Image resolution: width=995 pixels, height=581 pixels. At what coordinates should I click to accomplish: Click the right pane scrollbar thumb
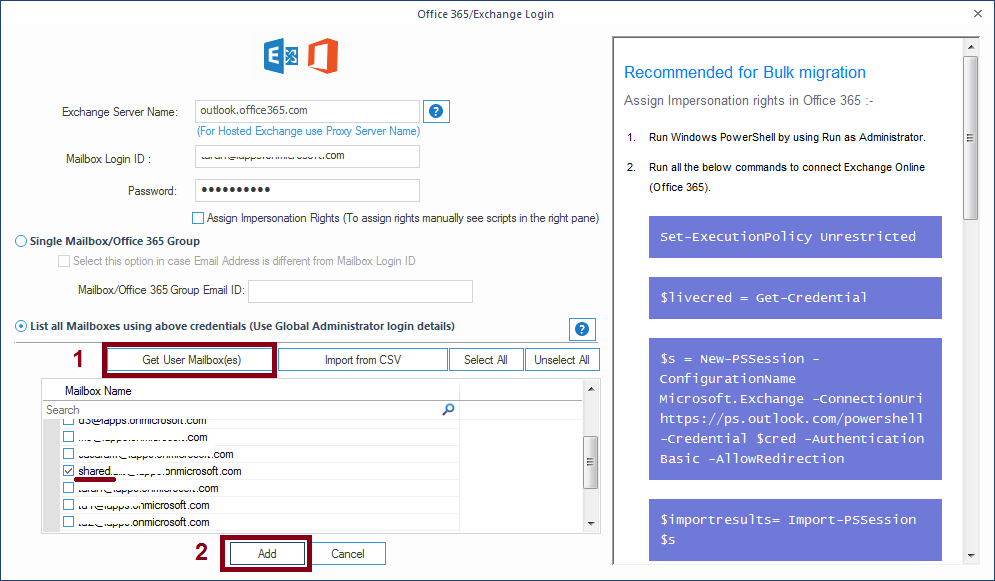tap(970, 138)
